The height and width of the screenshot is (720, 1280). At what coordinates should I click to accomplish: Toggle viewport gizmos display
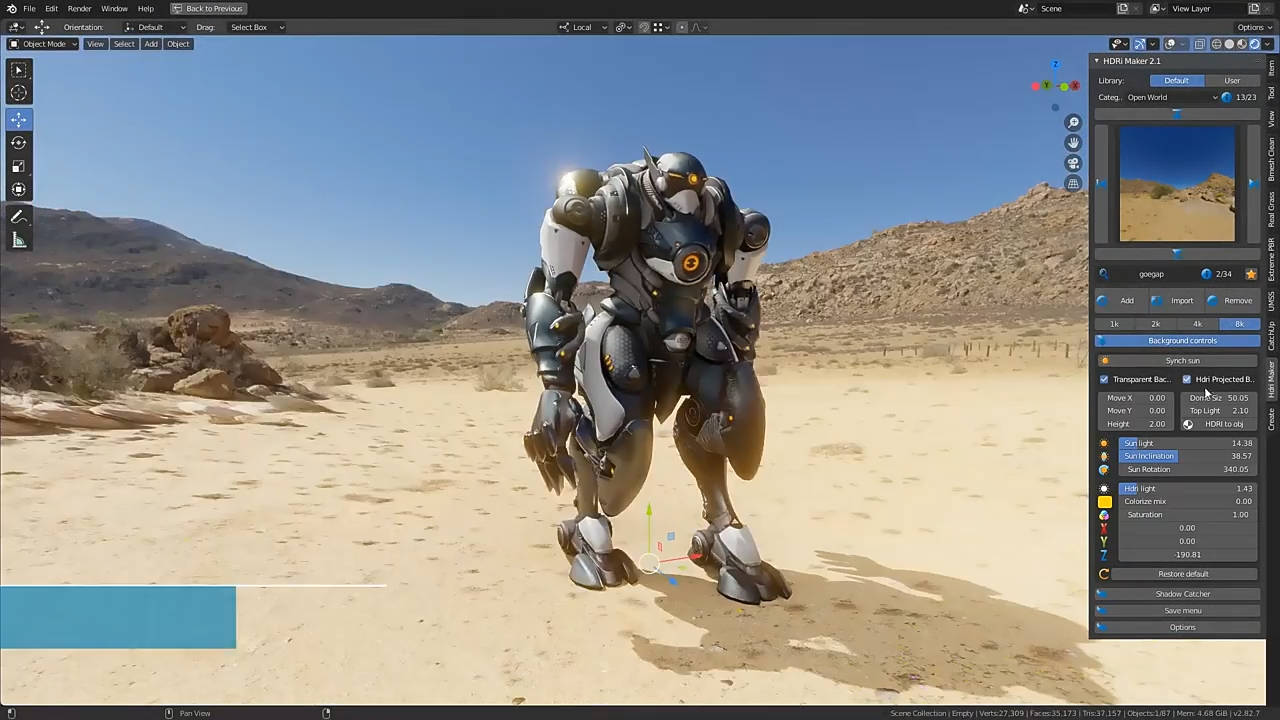point(1139,44)
